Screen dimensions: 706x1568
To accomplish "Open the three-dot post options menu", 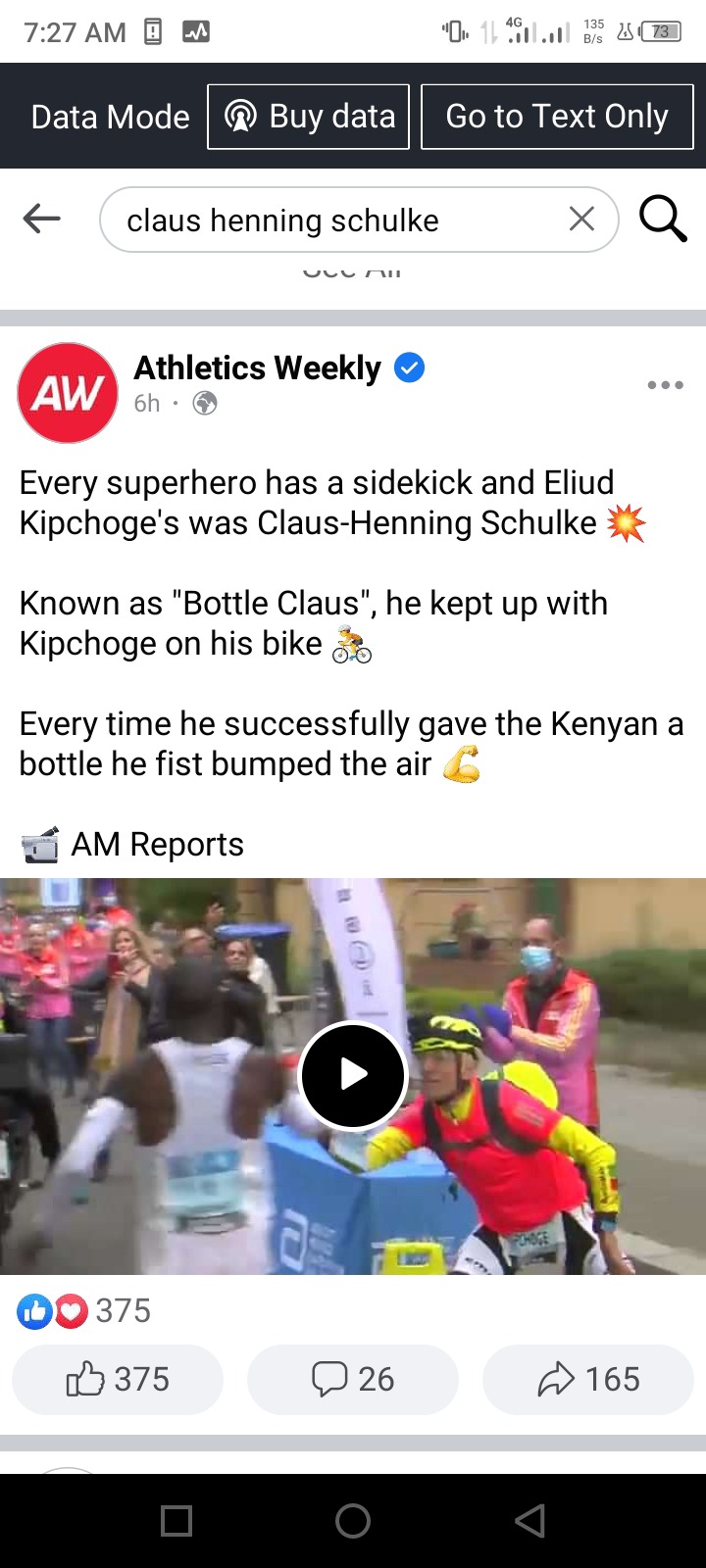I will tap(665, 385).
